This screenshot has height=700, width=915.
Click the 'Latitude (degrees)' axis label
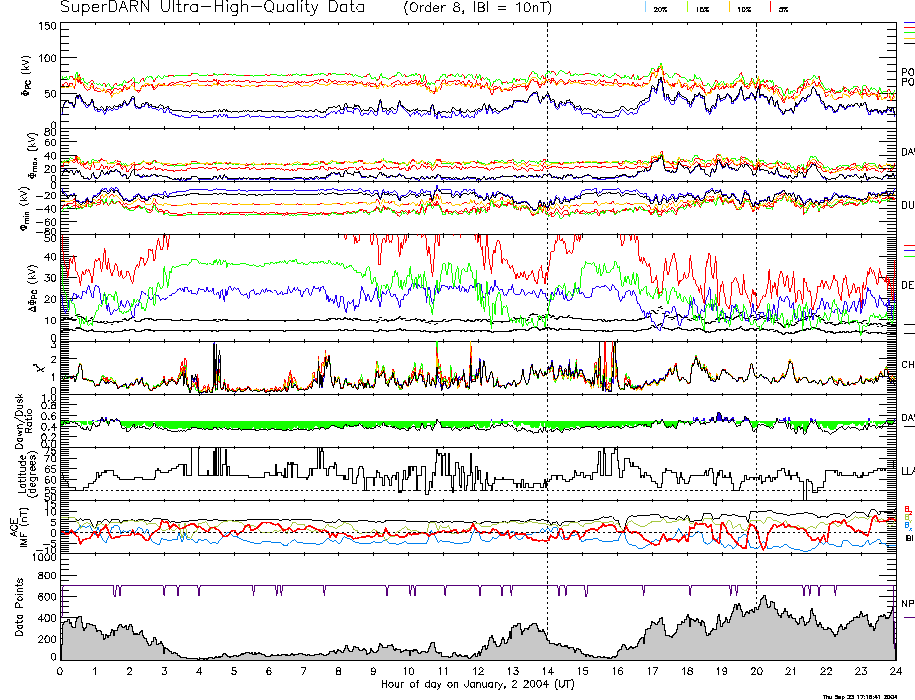point(28,474)
